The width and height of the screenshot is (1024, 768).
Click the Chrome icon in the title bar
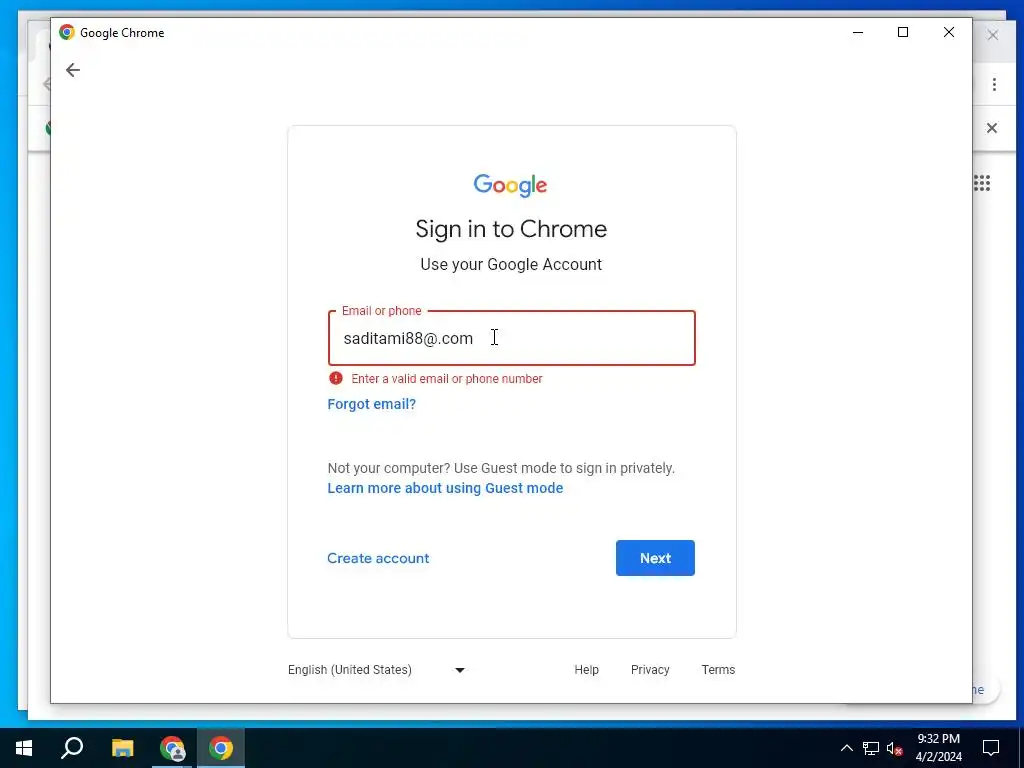coord(67,32)
